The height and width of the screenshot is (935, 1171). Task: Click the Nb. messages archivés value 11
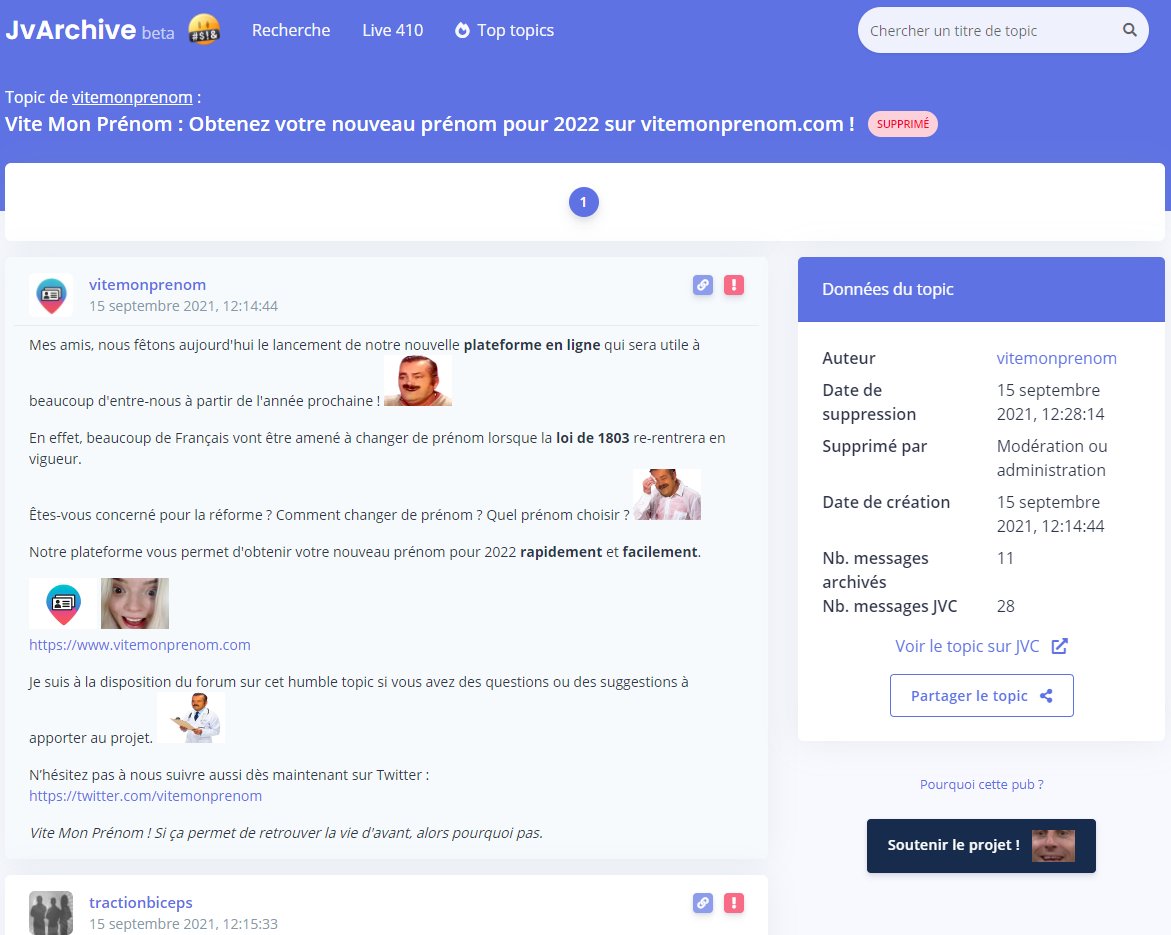(x=1004, y=559)
